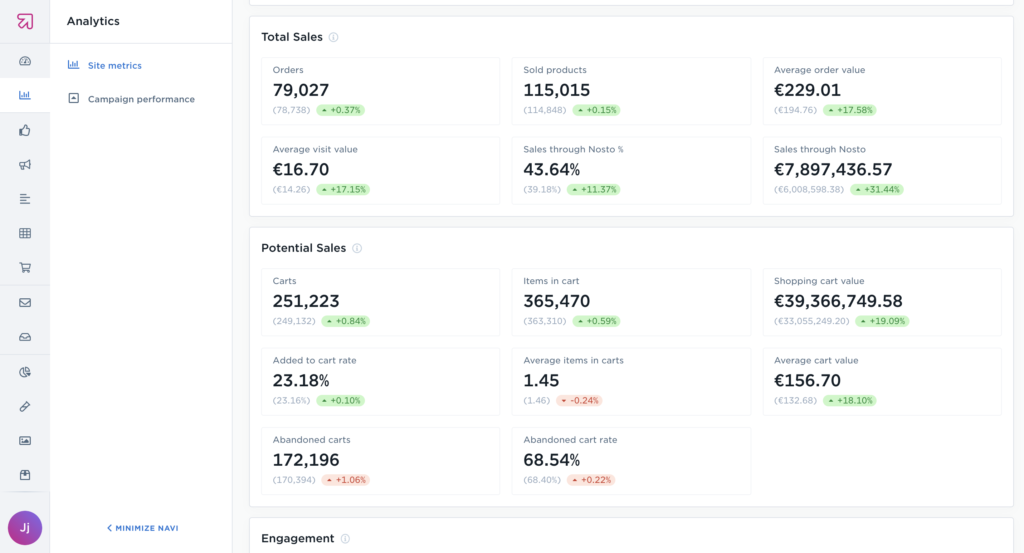Click the info icon next to Total Sales

[x=334, y=38]
